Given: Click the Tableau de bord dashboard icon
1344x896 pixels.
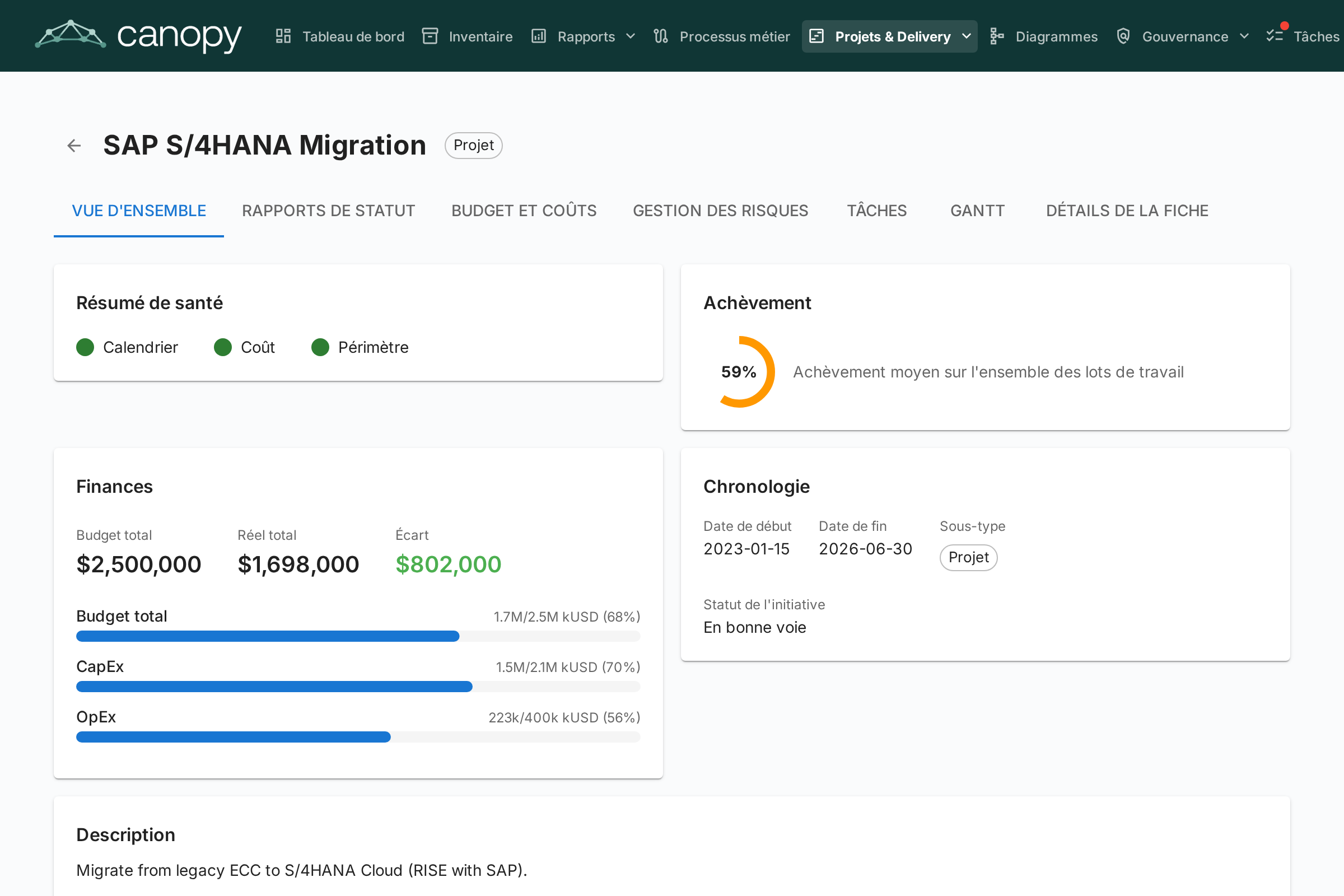Looking at the screenshot, I should click(283, 36).
